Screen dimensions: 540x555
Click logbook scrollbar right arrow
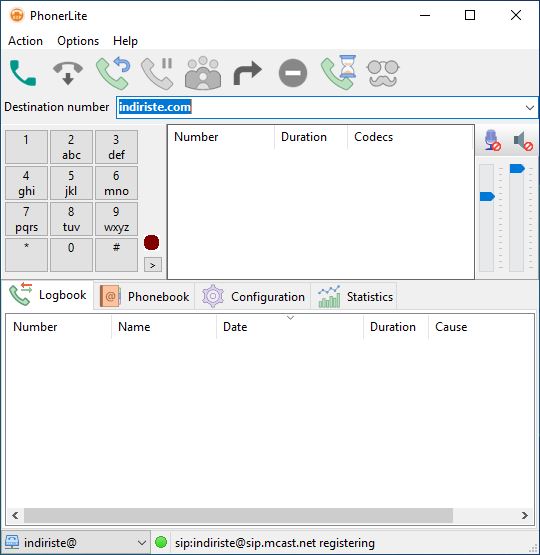point(525,515)
